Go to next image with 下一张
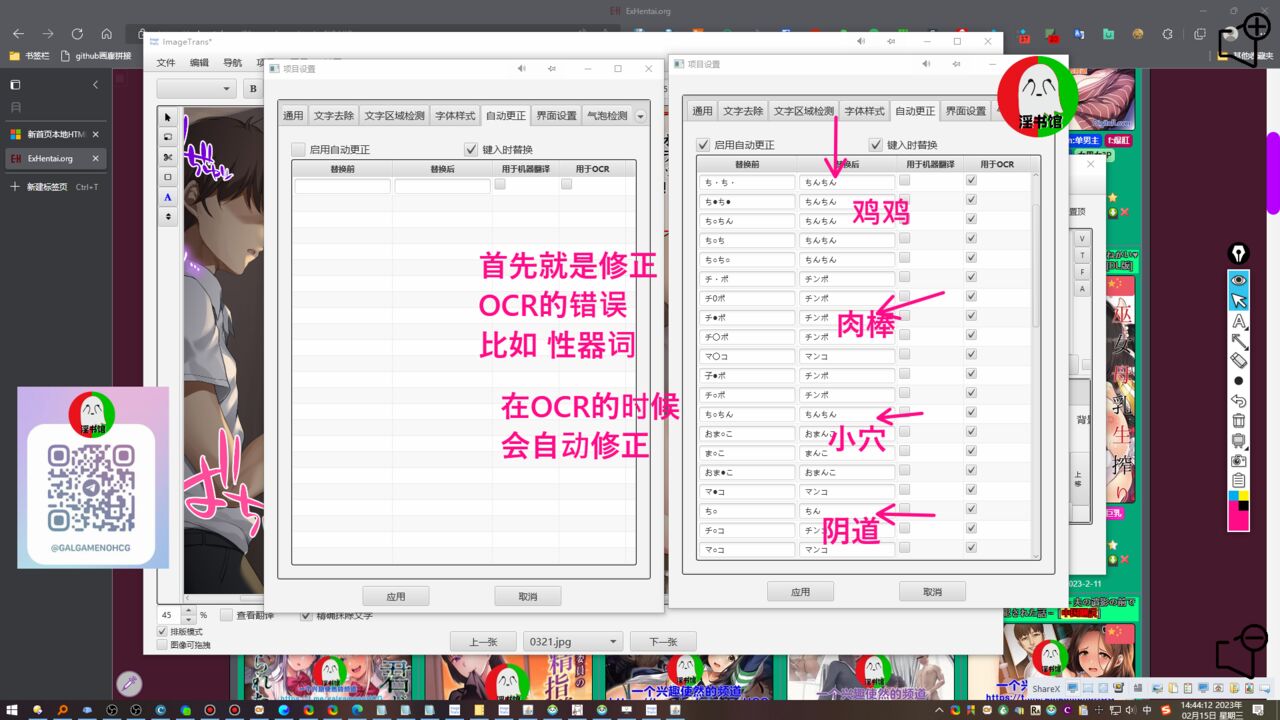The image size is (1280, 720). 663,642
